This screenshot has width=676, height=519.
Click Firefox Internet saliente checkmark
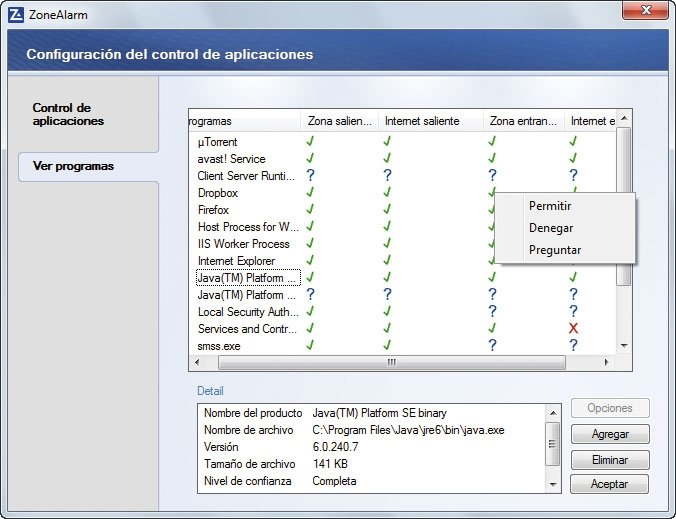click(387, 209)
